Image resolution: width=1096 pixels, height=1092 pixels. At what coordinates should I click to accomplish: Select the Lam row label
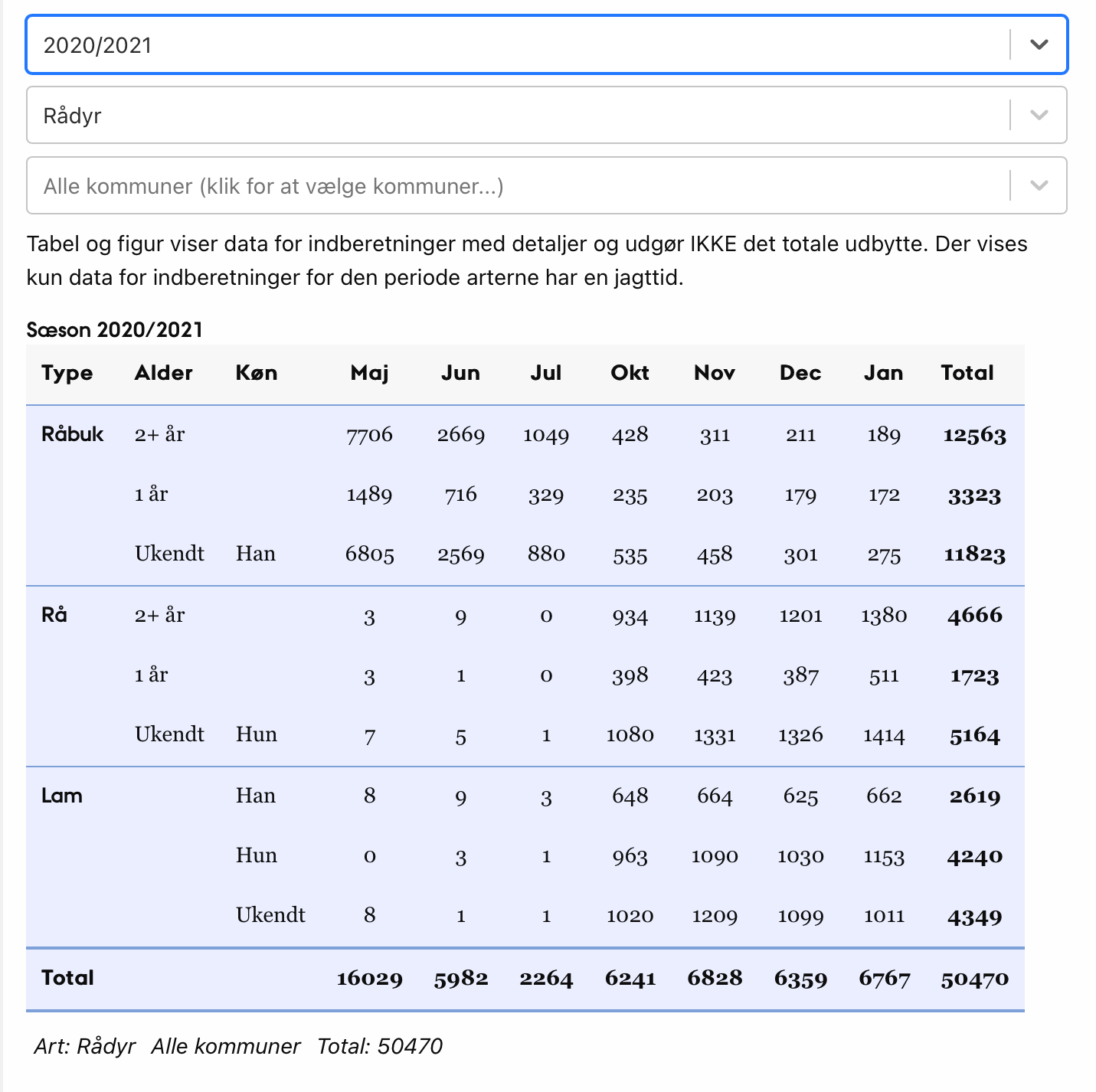coord(62,796)
